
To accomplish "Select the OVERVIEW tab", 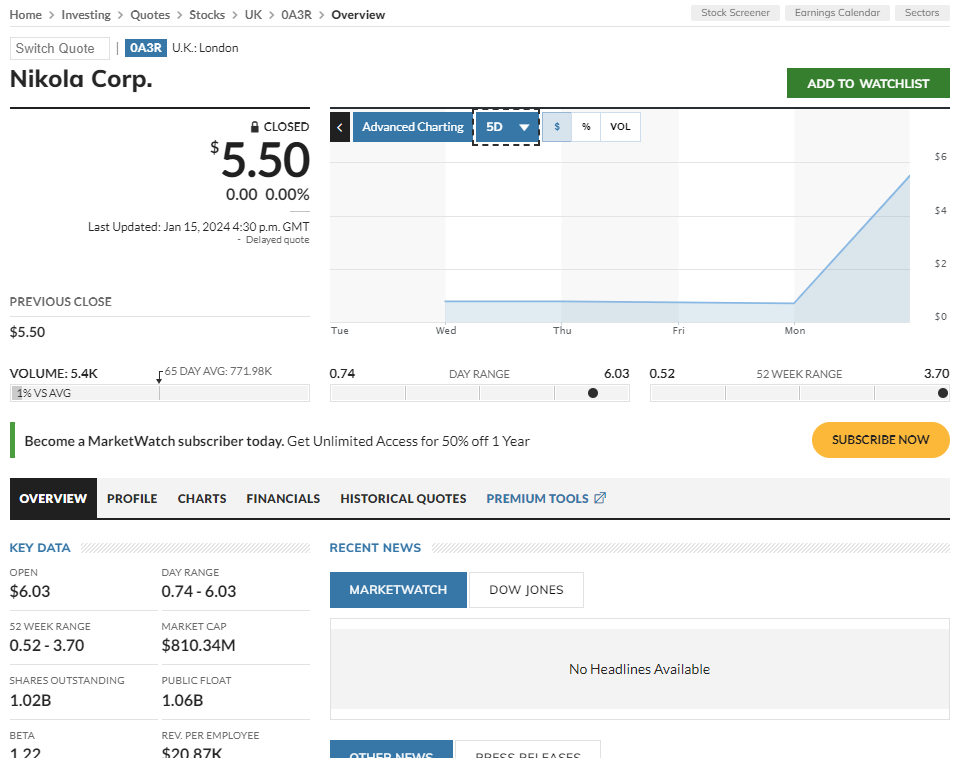I will click(53, 498).
